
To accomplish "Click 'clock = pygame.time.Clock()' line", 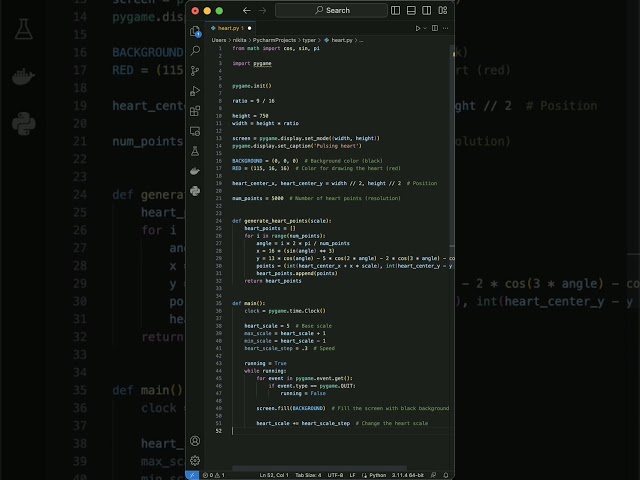I will coord(285,311).
